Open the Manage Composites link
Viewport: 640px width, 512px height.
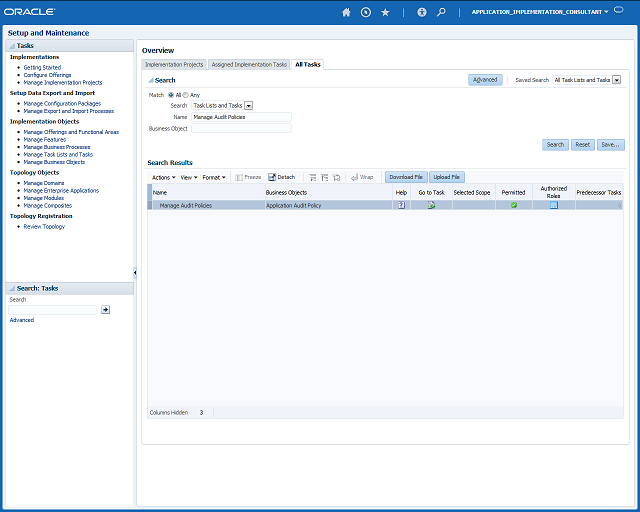click(x=48, y=206)
